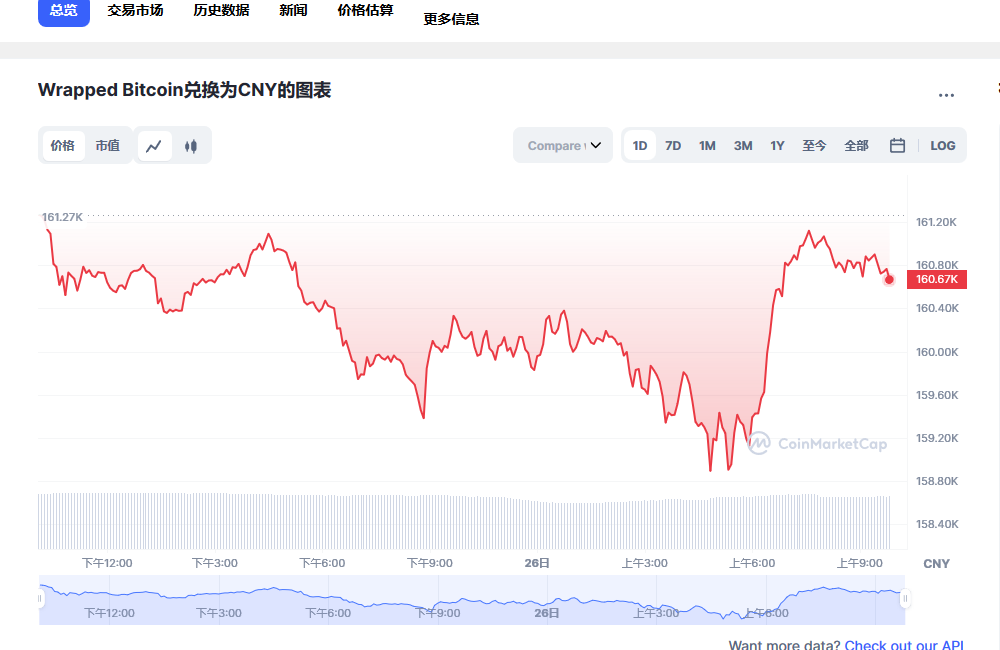This screenshot has width=1000, height=650.
Task: Choose the 3M time range
Action: click(x=742, y=145)
